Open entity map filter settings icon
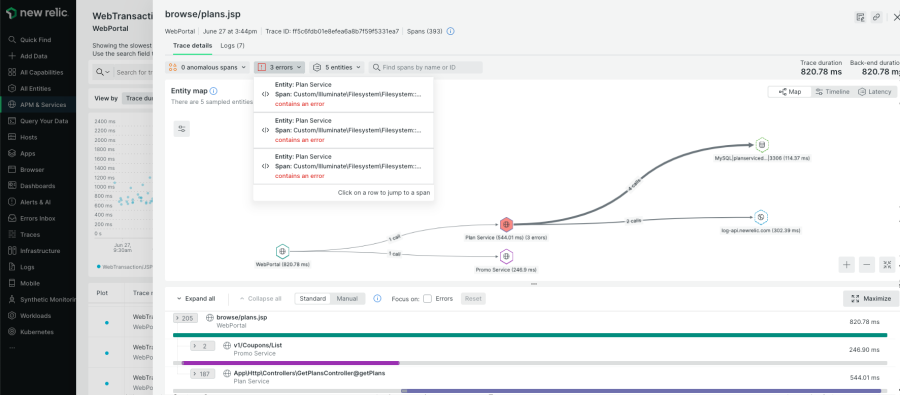 coord(181,129)
